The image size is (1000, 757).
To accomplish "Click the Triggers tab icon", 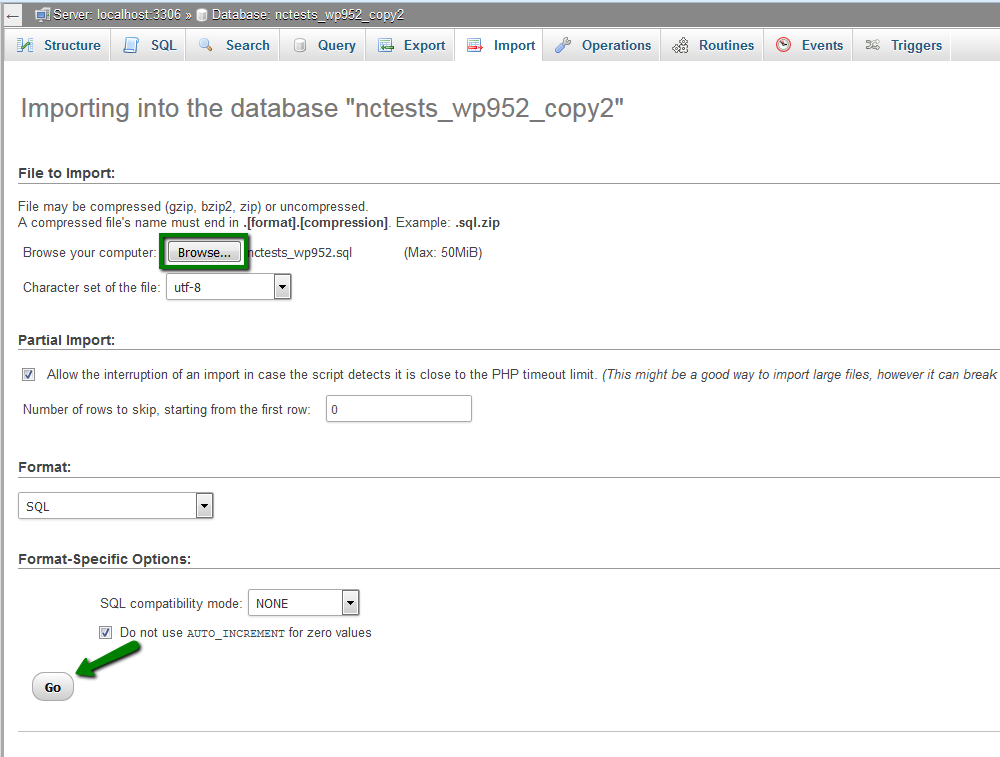I will (873, 45).
